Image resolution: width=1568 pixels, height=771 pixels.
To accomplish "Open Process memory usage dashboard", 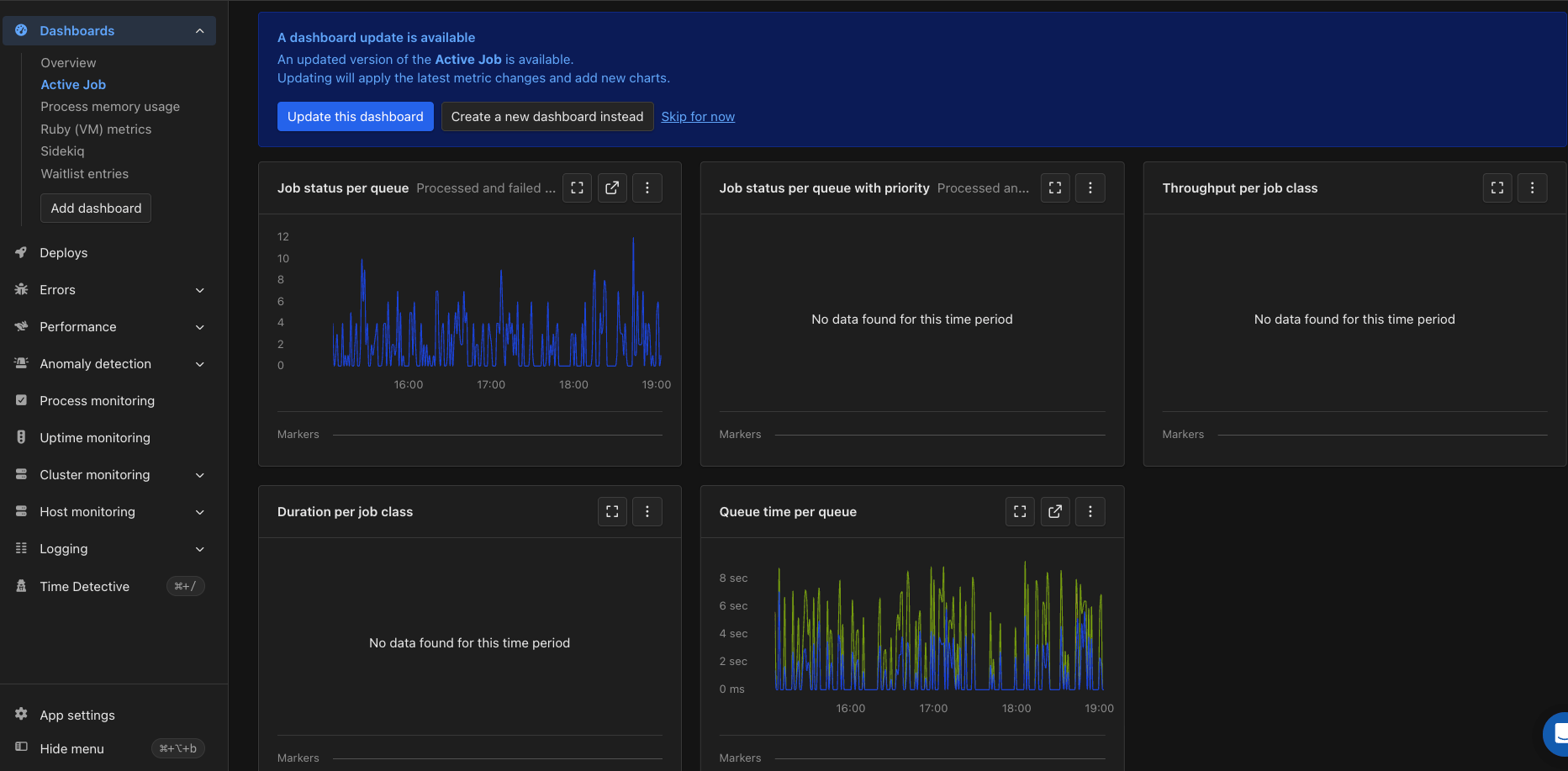I will point(110,107).
